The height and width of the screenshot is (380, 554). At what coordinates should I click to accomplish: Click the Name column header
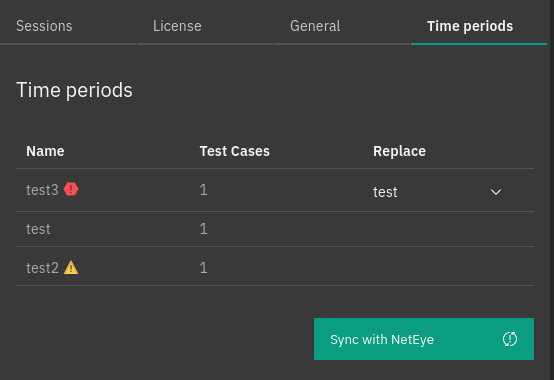point(45,151)
